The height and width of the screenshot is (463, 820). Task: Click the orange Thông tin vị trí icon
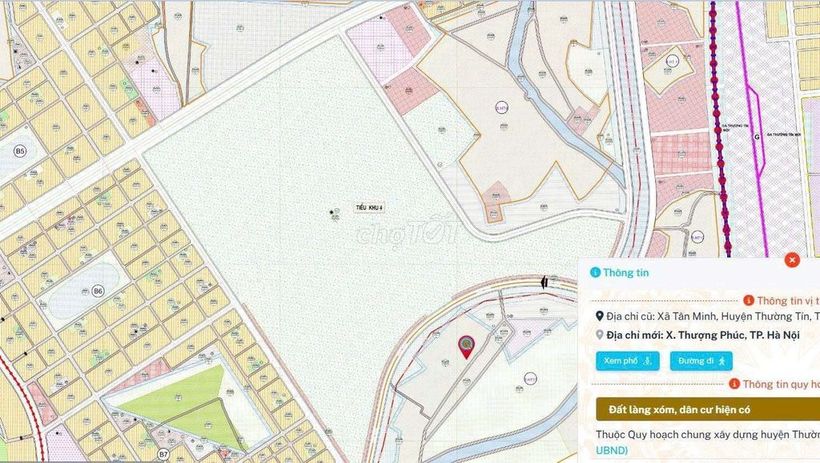[x=749, y=301]
